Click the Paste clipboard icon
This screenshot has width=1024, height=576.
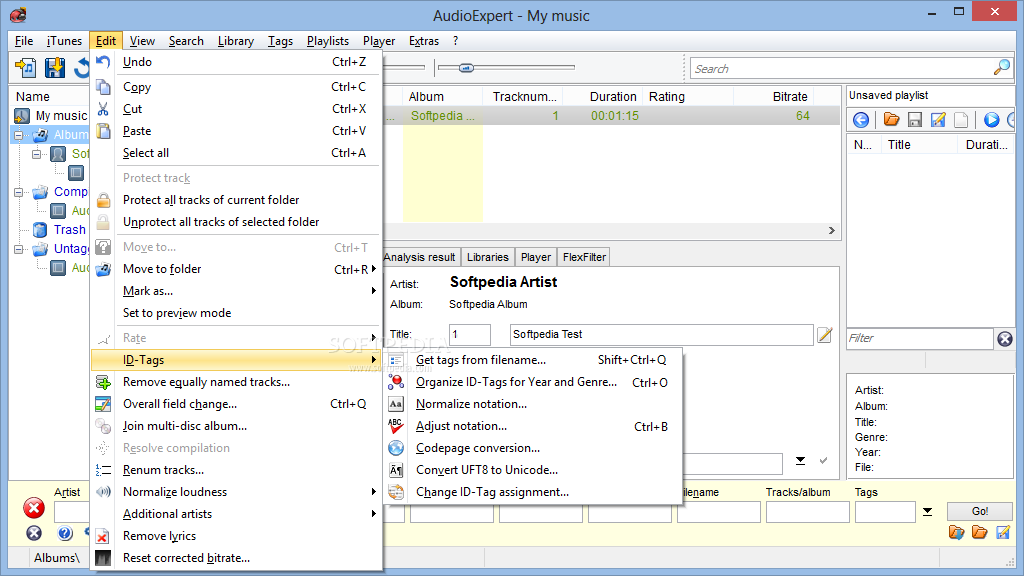pyautogui.click(x=103, y=131)
